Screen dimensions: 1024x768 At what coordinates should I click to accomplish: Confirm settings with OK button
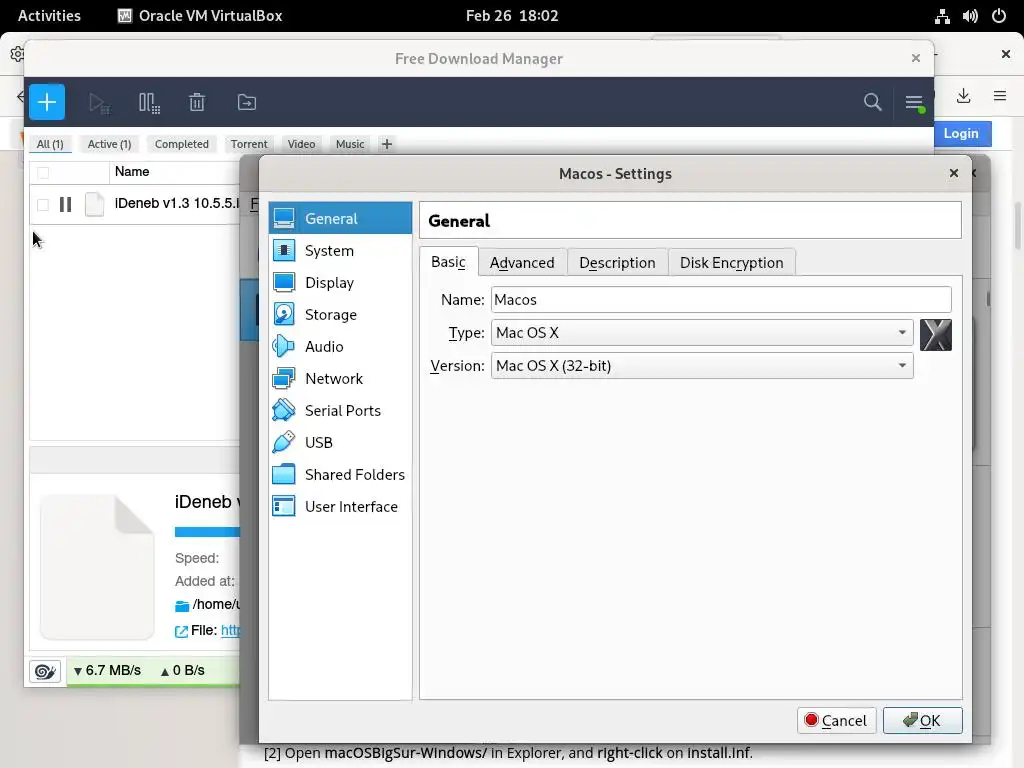(x=922, y=720)
